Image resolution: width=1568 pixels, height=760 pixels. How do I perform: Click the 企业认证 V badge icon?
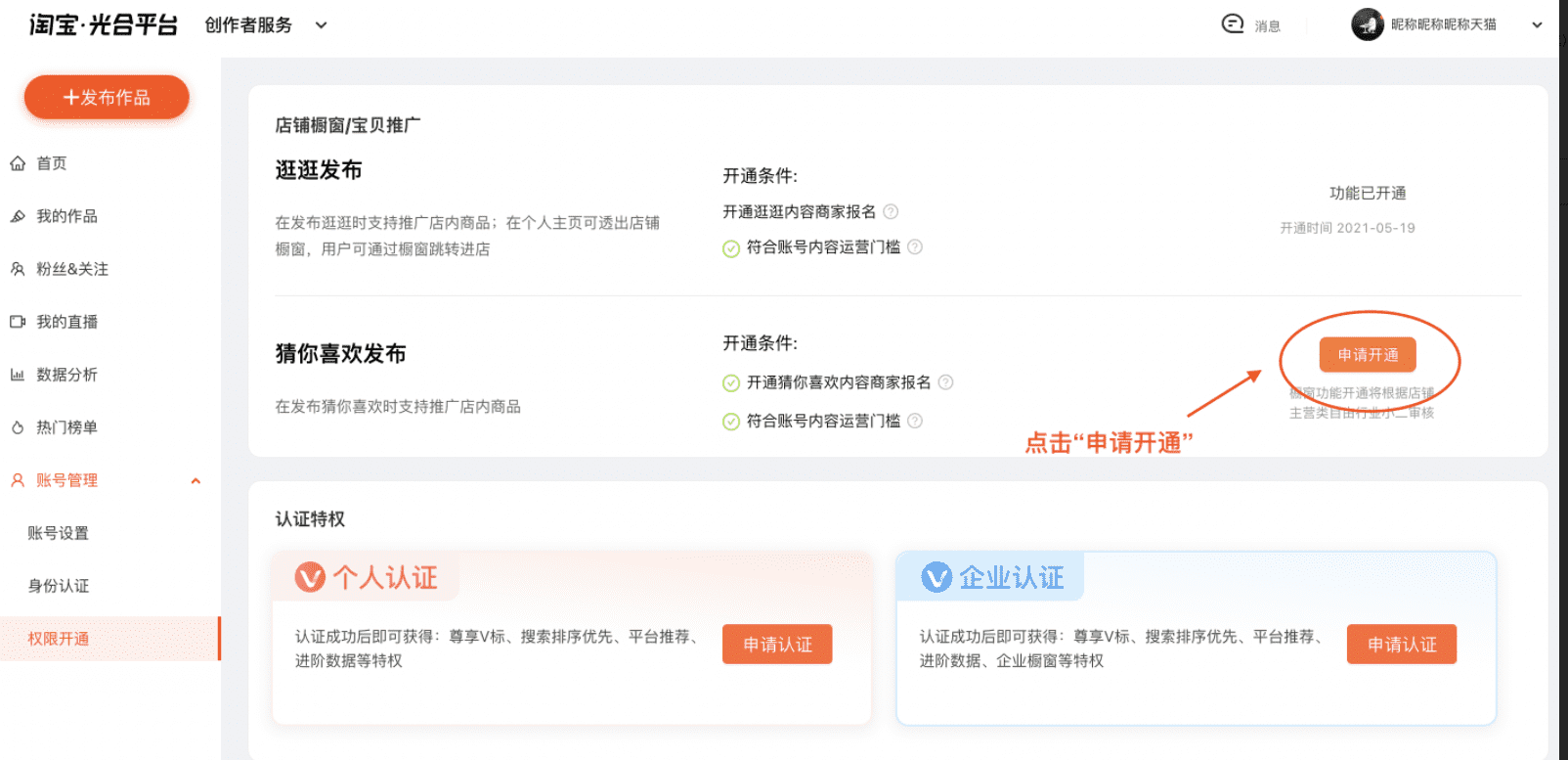click(936, 577)
